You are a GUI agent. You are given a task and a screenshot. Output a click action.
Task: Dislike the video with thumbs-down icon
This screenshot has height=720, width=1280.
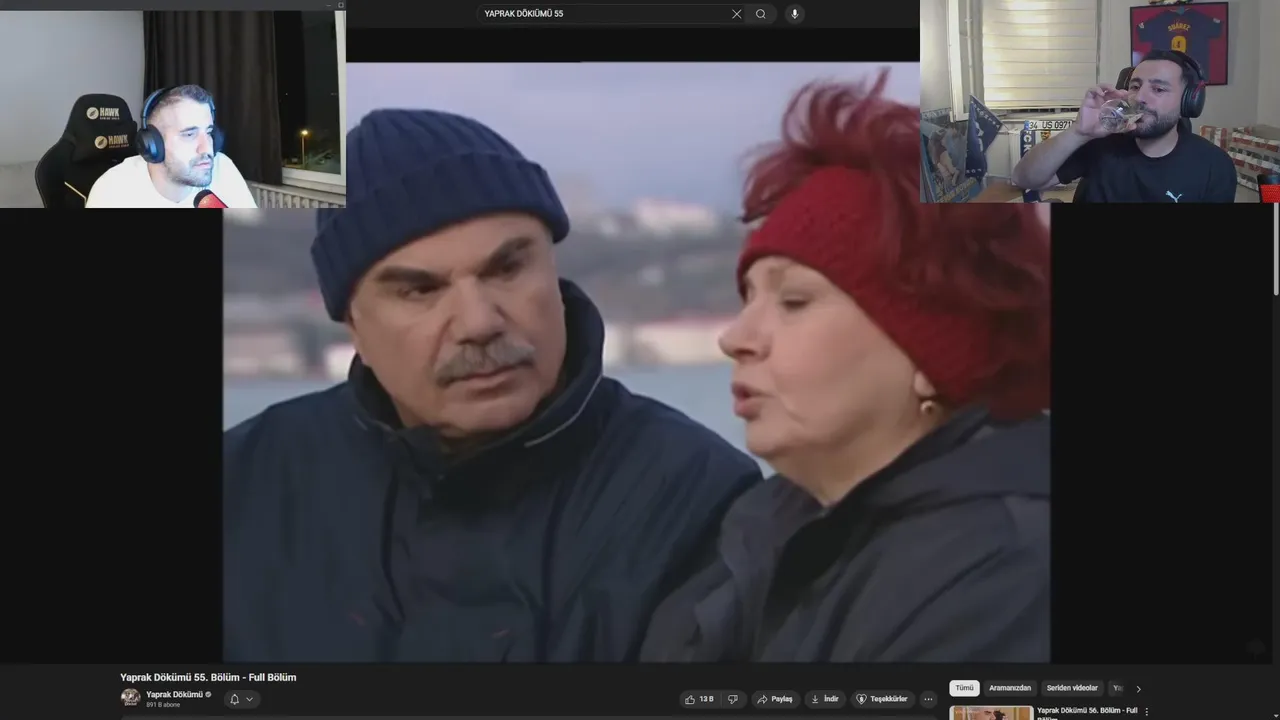pos(732,699)
